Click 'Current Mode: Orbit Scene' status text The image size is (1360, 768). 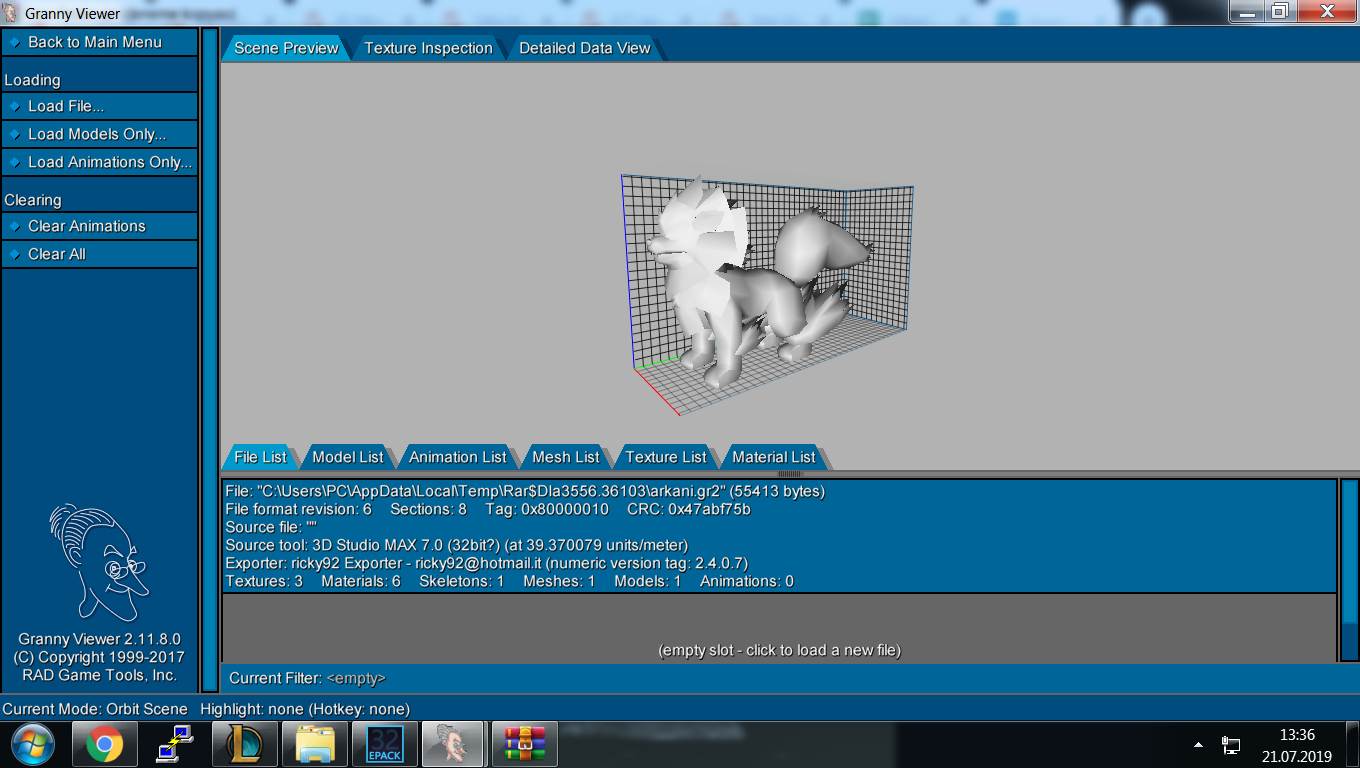95,709
